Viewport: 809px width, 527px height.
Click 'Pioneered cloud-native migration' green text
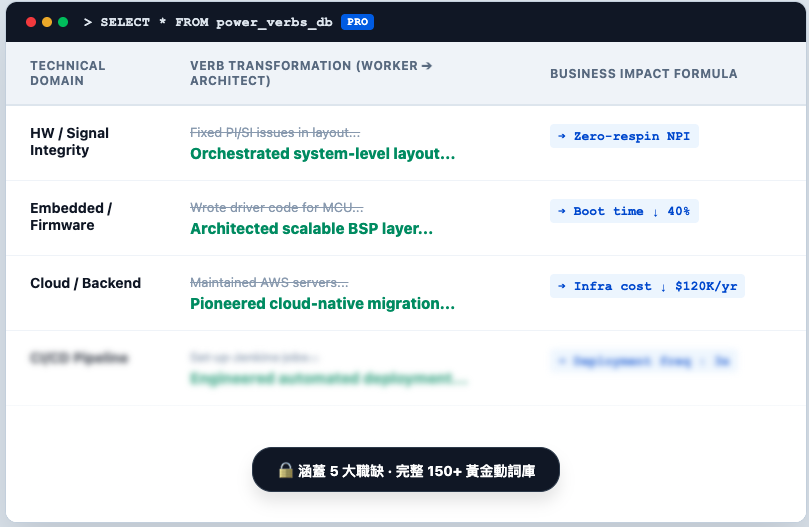(322, 304)
